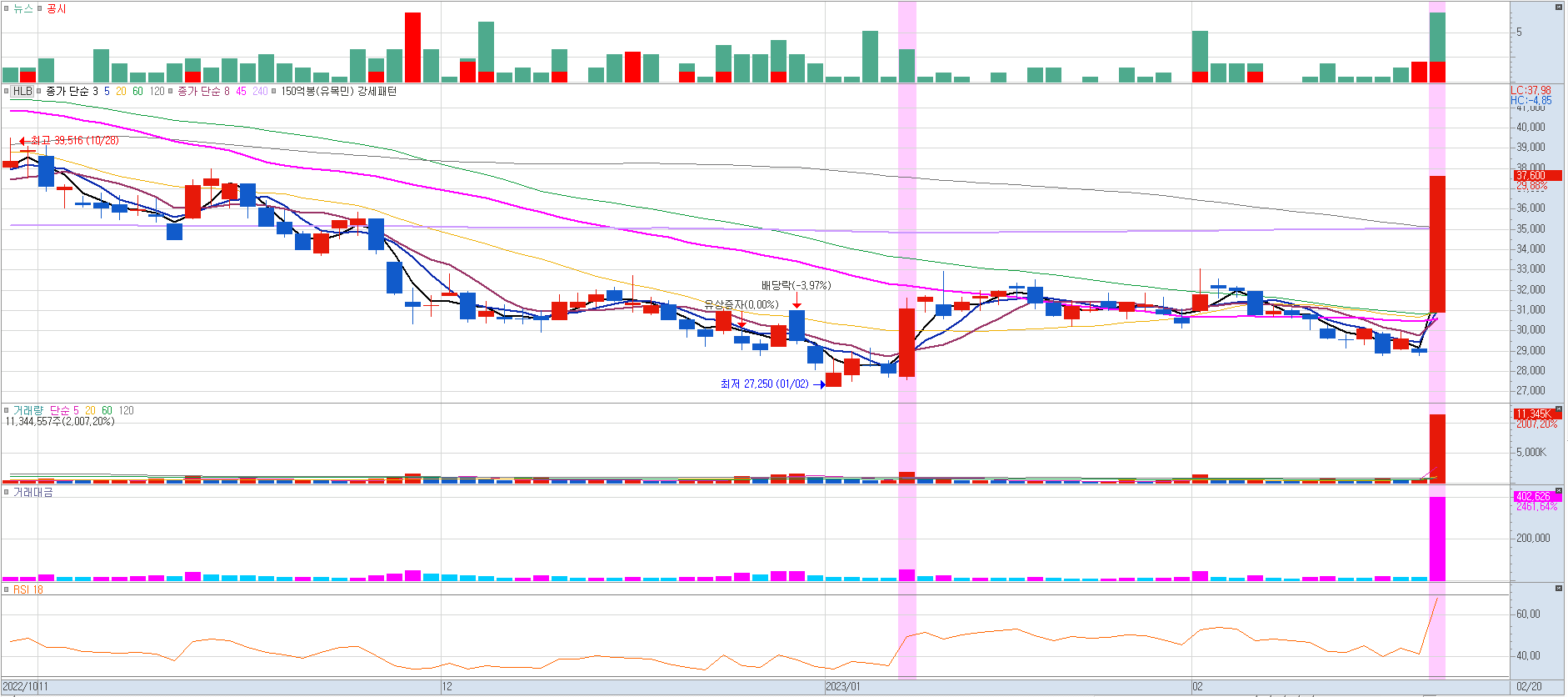
Task: Click the tall red latest price candle
Action: tap(1437, 243)
